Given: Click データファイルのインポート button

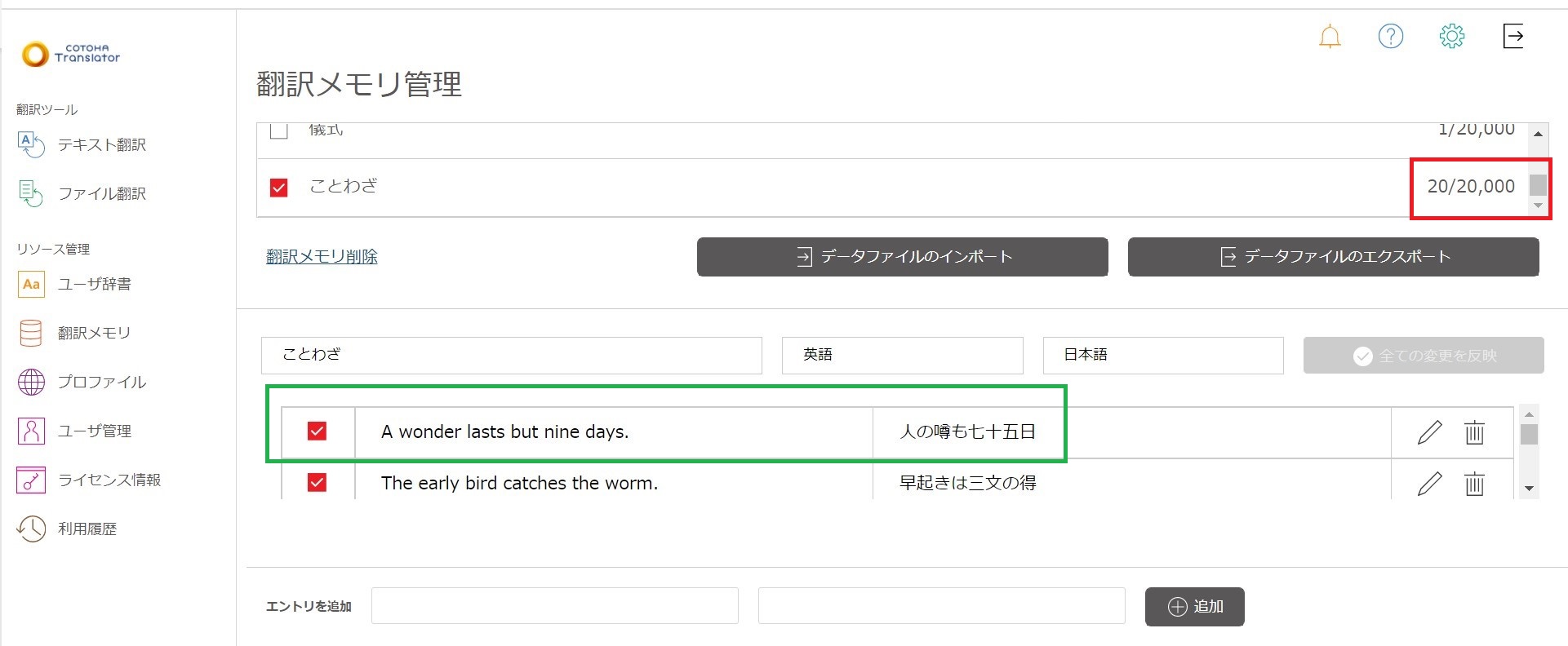Looking at the screenshot, I should pos(902,257).
